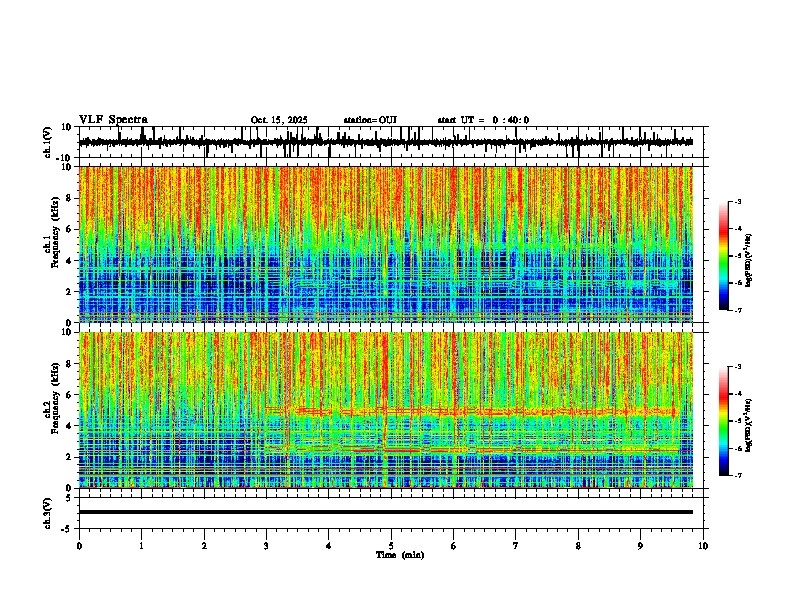Click the thick black ch.3 voltage trace
This screenshot has height=612, width=792.
(x=386, y=512)
